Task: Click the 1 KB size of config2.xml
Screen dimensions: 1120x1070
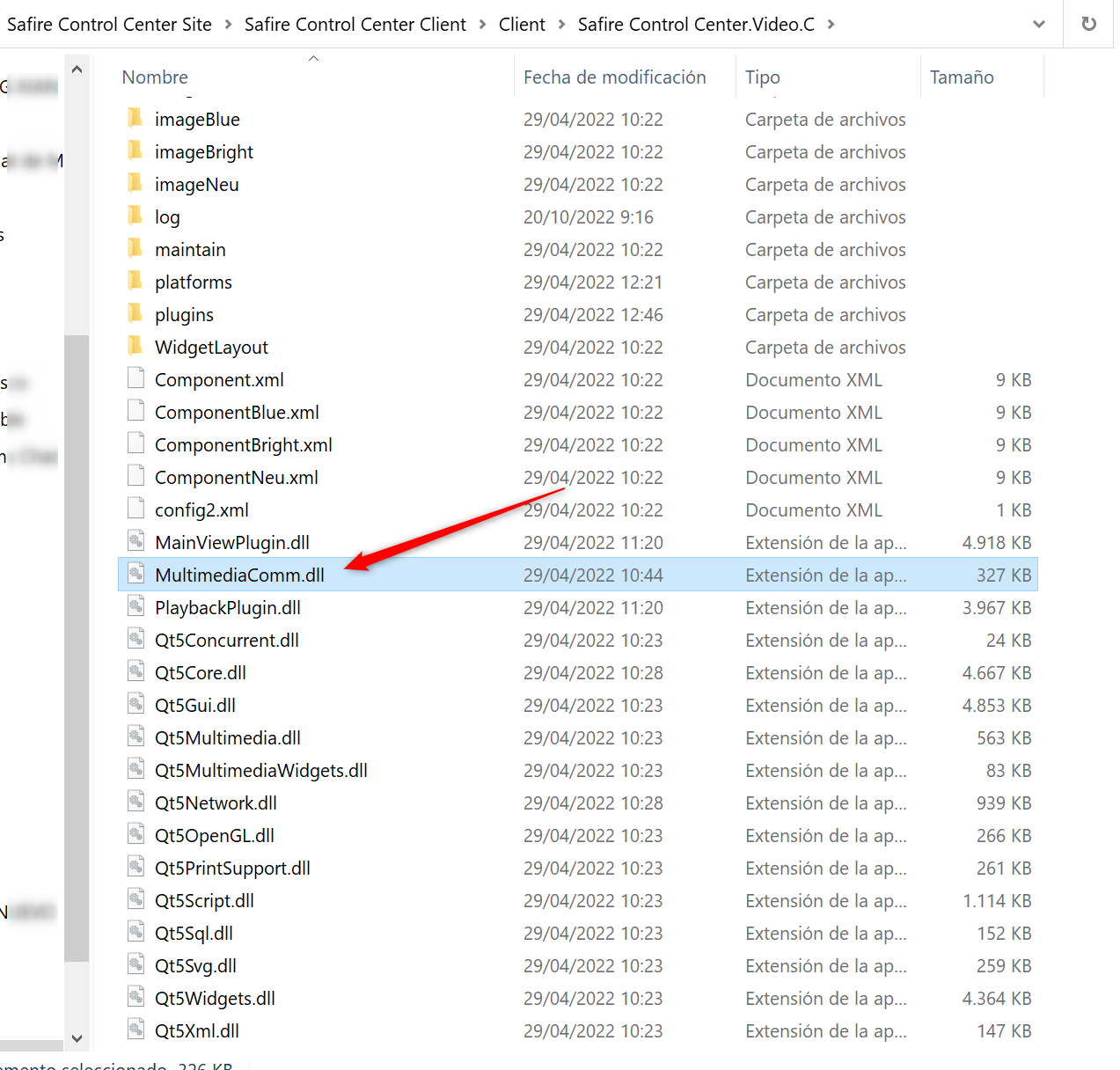Action: point(1014,510)
